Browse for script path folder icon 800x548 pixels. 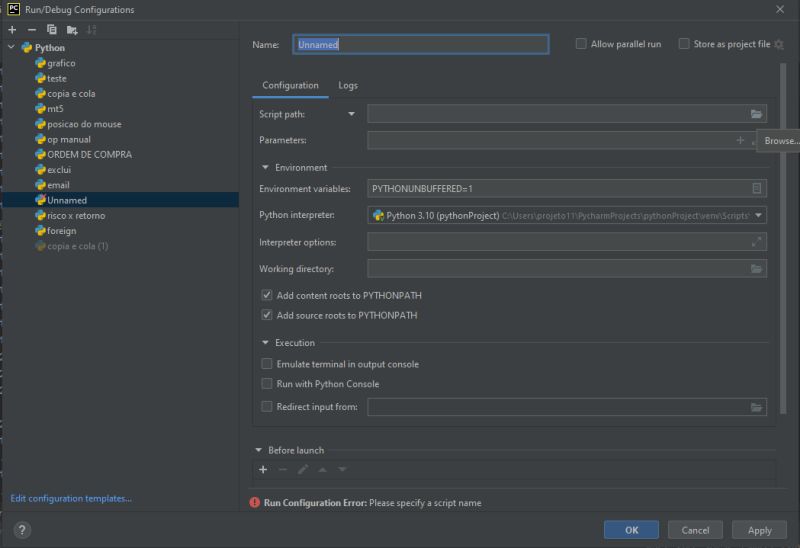point(756,114)
